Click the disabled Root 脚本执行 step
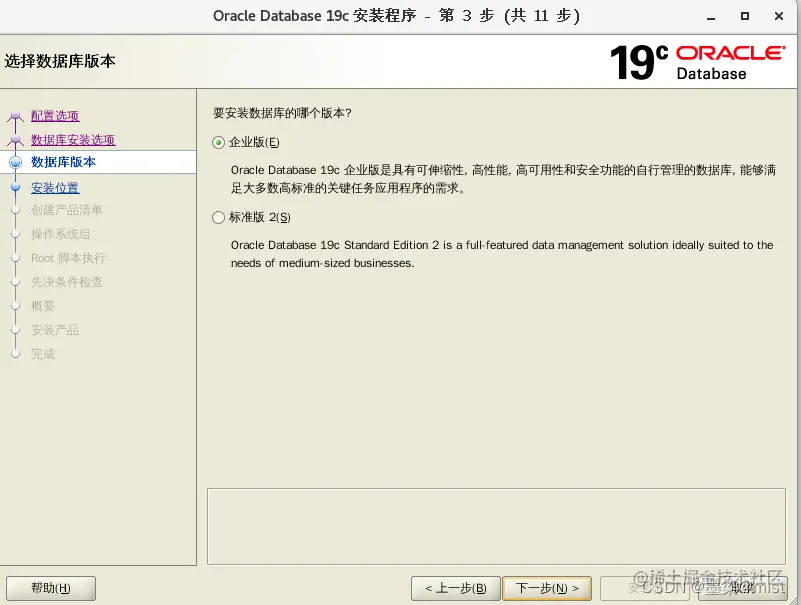801x605 pixels. (x=68, y=258)
